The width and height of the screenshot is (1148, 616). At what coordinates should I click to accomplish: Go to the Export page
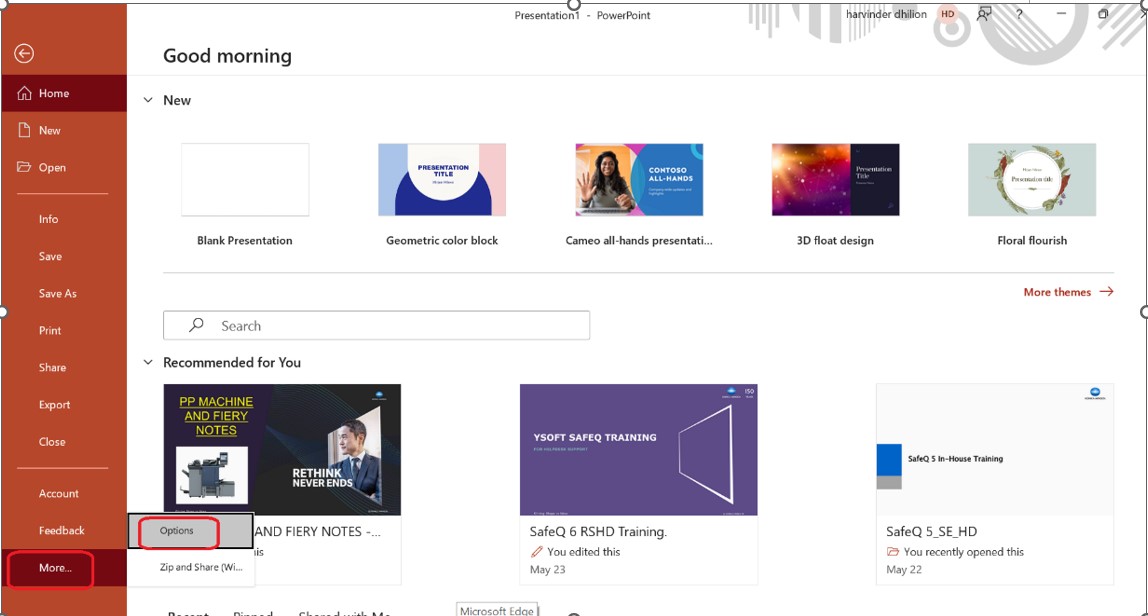click(54, 405)
